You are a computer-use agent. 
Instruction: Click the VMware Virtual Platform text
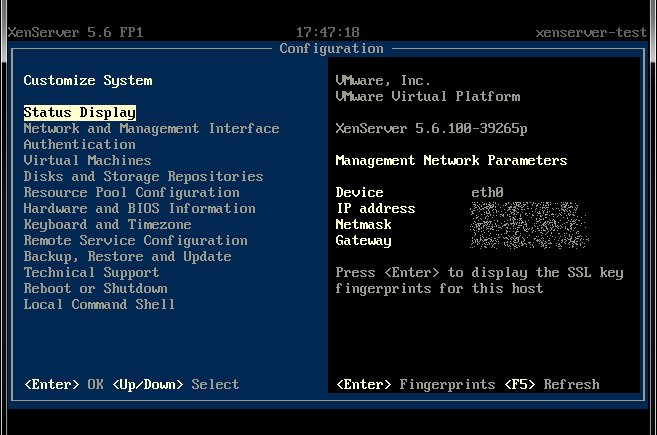[428, 96]
